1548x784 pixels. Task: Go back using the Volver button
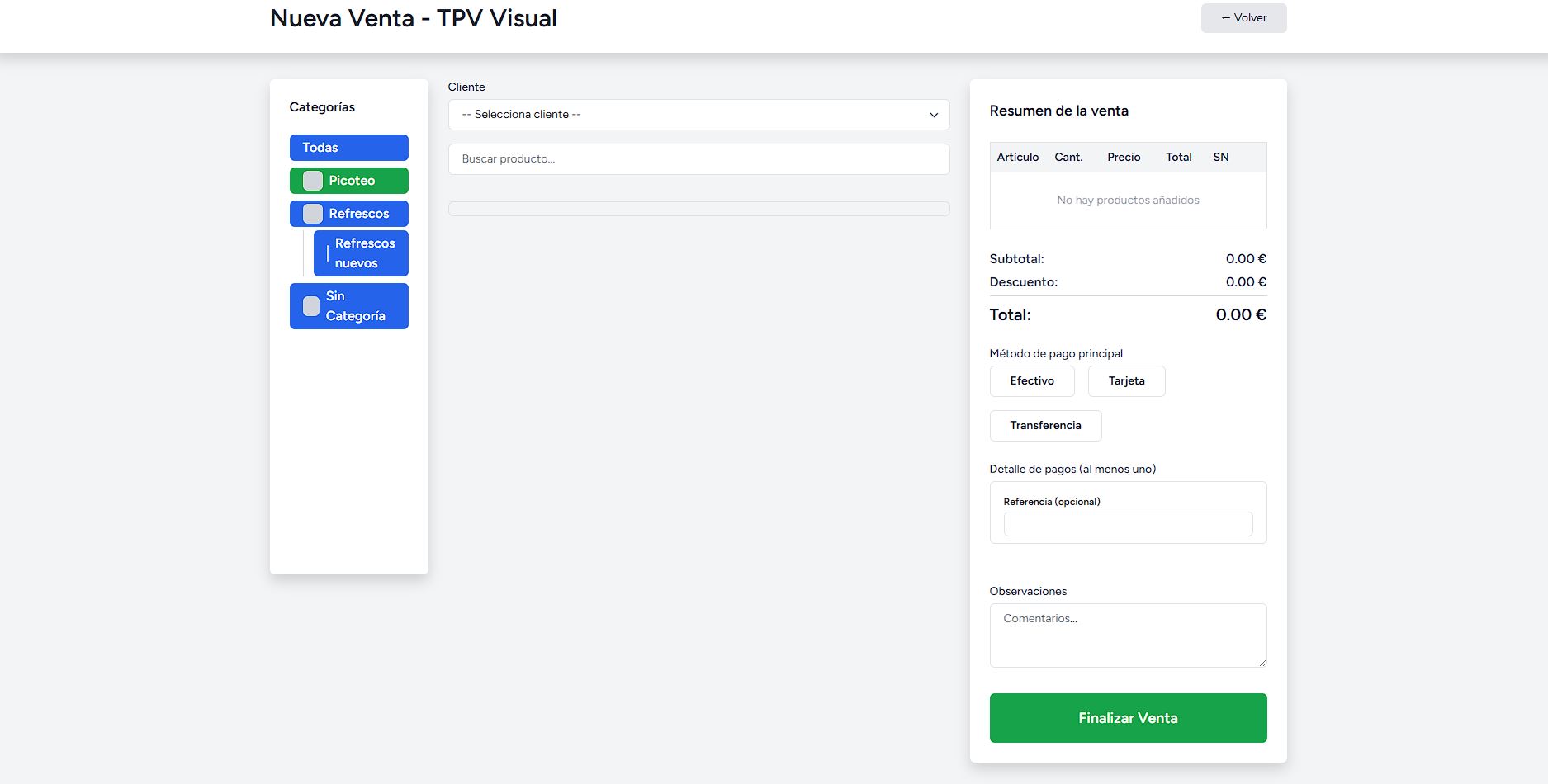click(x=1243, y=18)
